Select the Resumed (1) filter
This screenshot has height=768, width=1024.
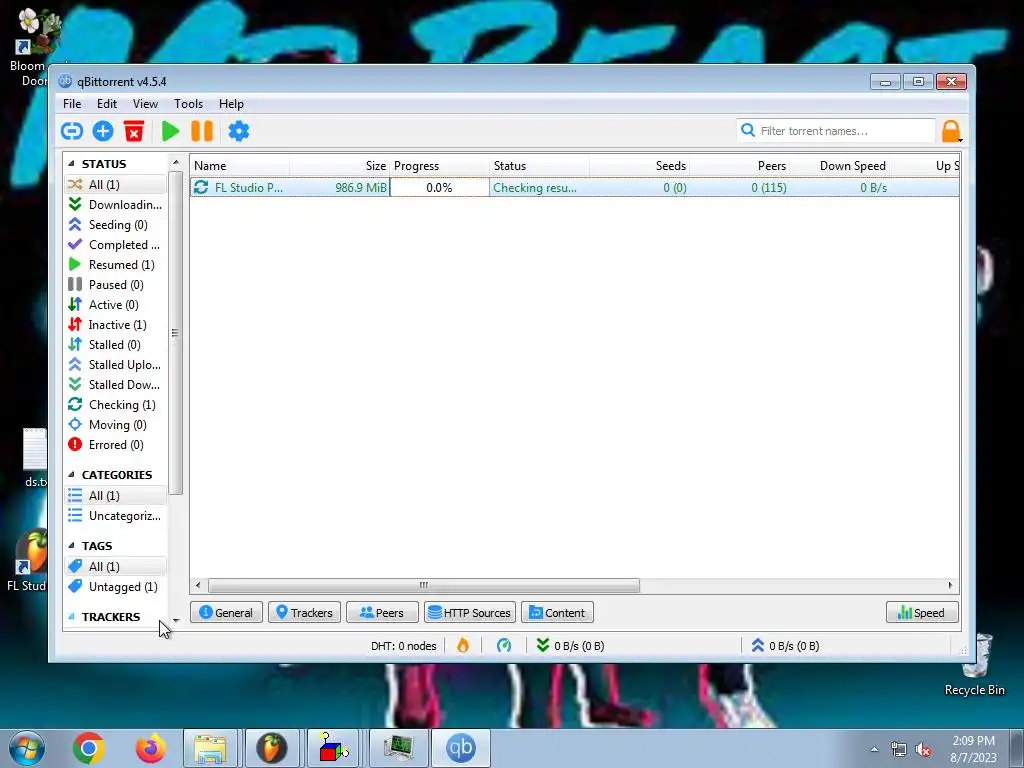[116, 265]
